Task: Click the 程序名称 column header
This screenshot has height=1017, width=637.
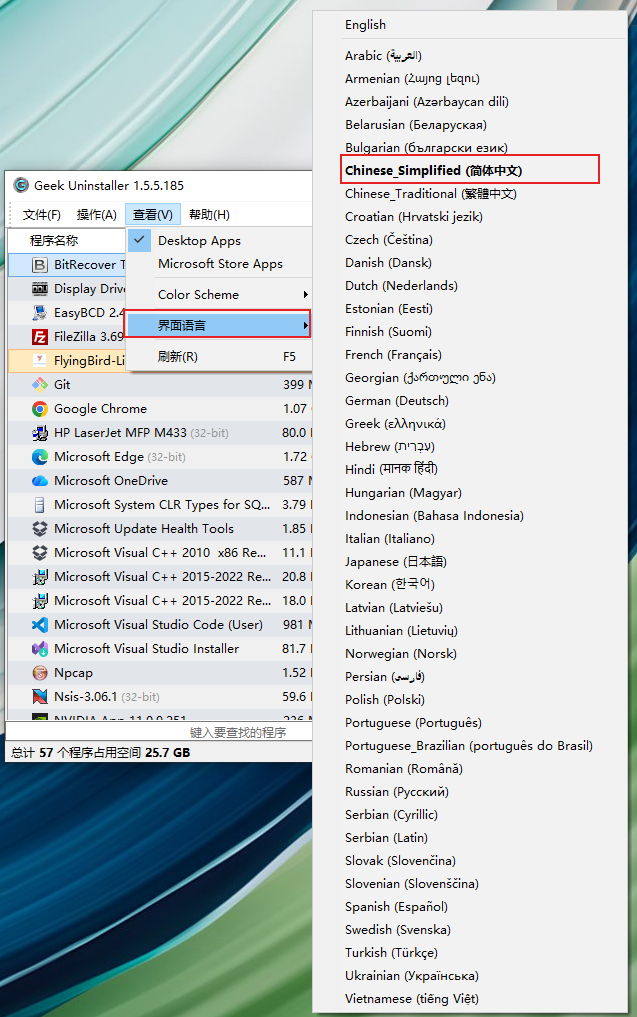Action: (54, 241)
